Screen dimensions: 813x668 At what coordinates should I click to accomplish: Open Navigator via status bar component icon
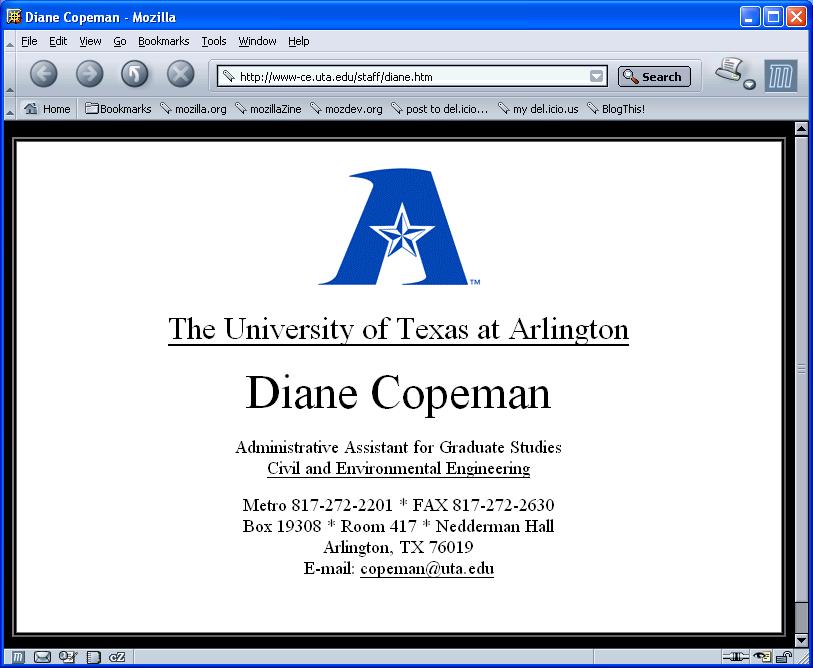coord(18,657)
